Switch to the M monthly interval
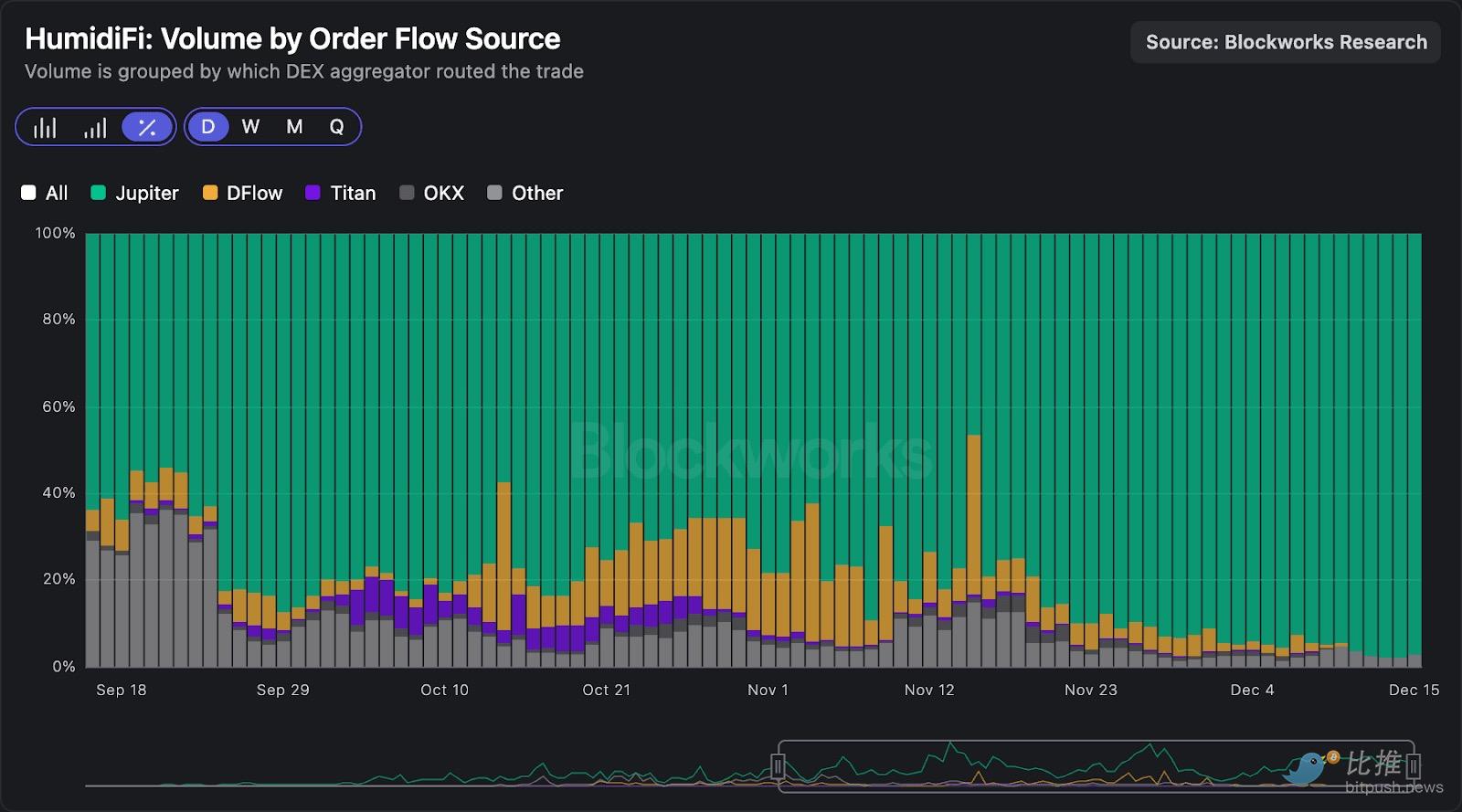This screenshot has width=1462, height=812. coord(294,127)
